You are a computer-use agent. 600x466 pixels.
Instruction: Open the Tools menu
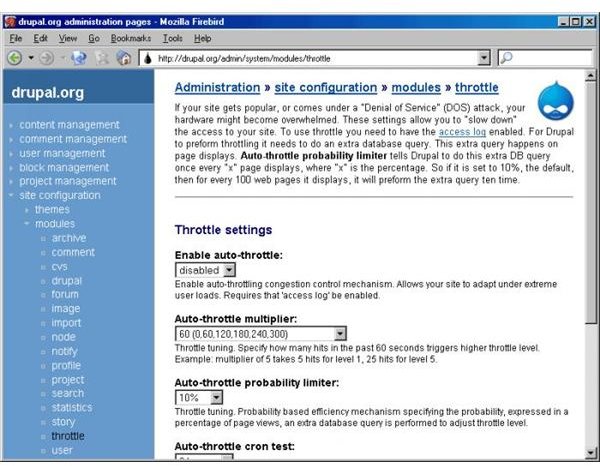[173, 38]
